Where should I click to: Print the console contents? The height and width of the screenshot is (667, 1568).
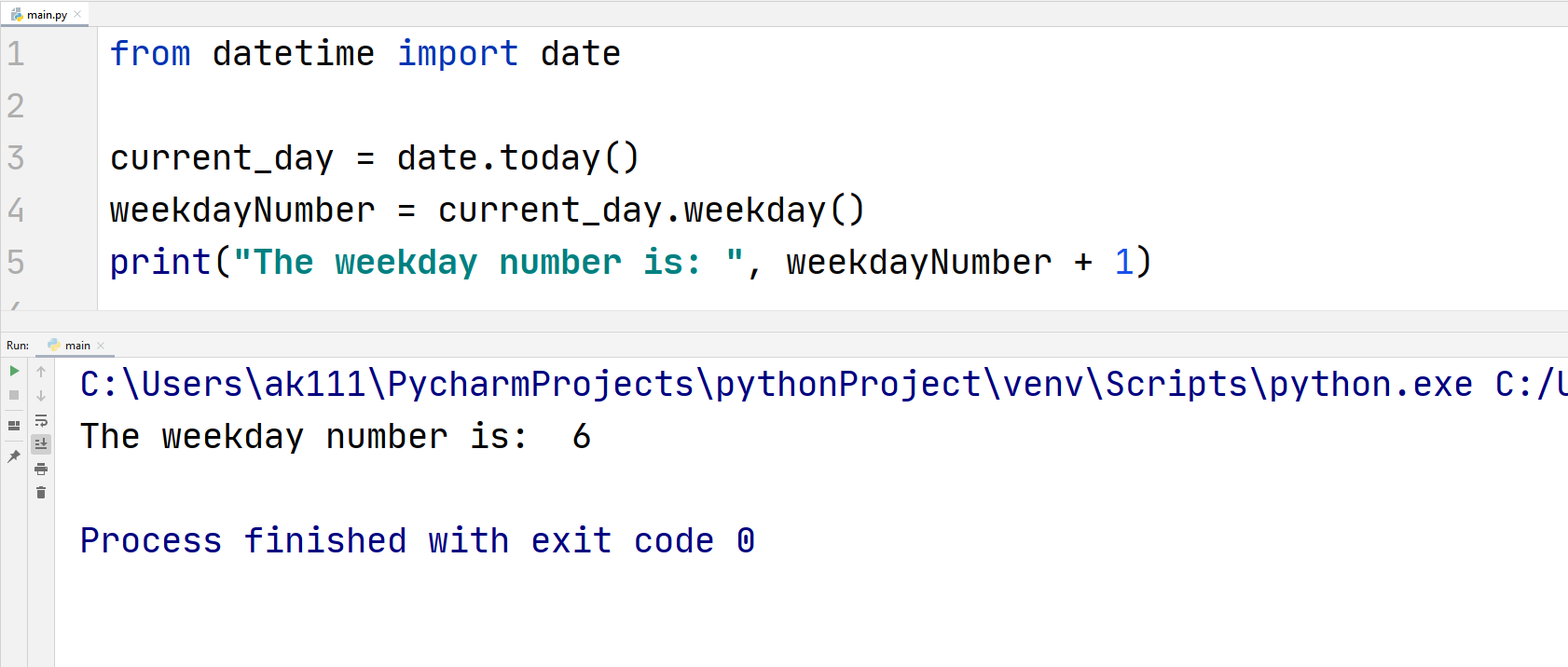coord(41,469)
